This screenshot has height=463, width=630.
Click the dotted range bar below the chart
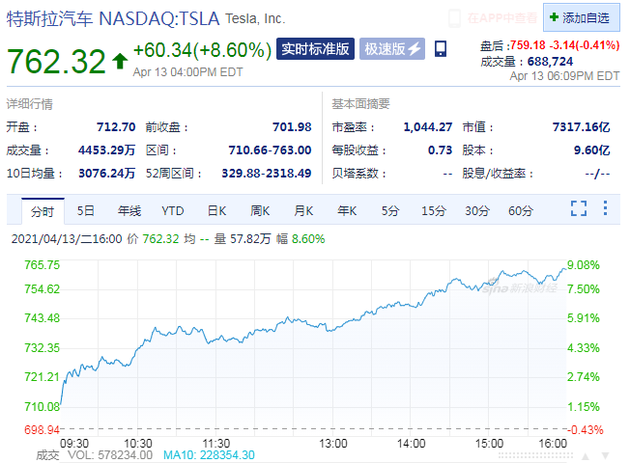[x=536, y=456]
